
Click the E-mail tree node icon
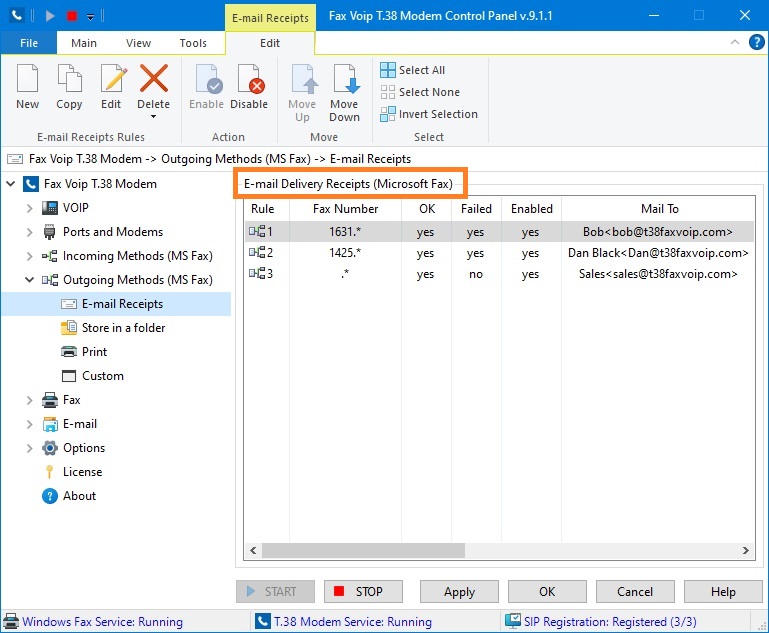coord(50,424)
